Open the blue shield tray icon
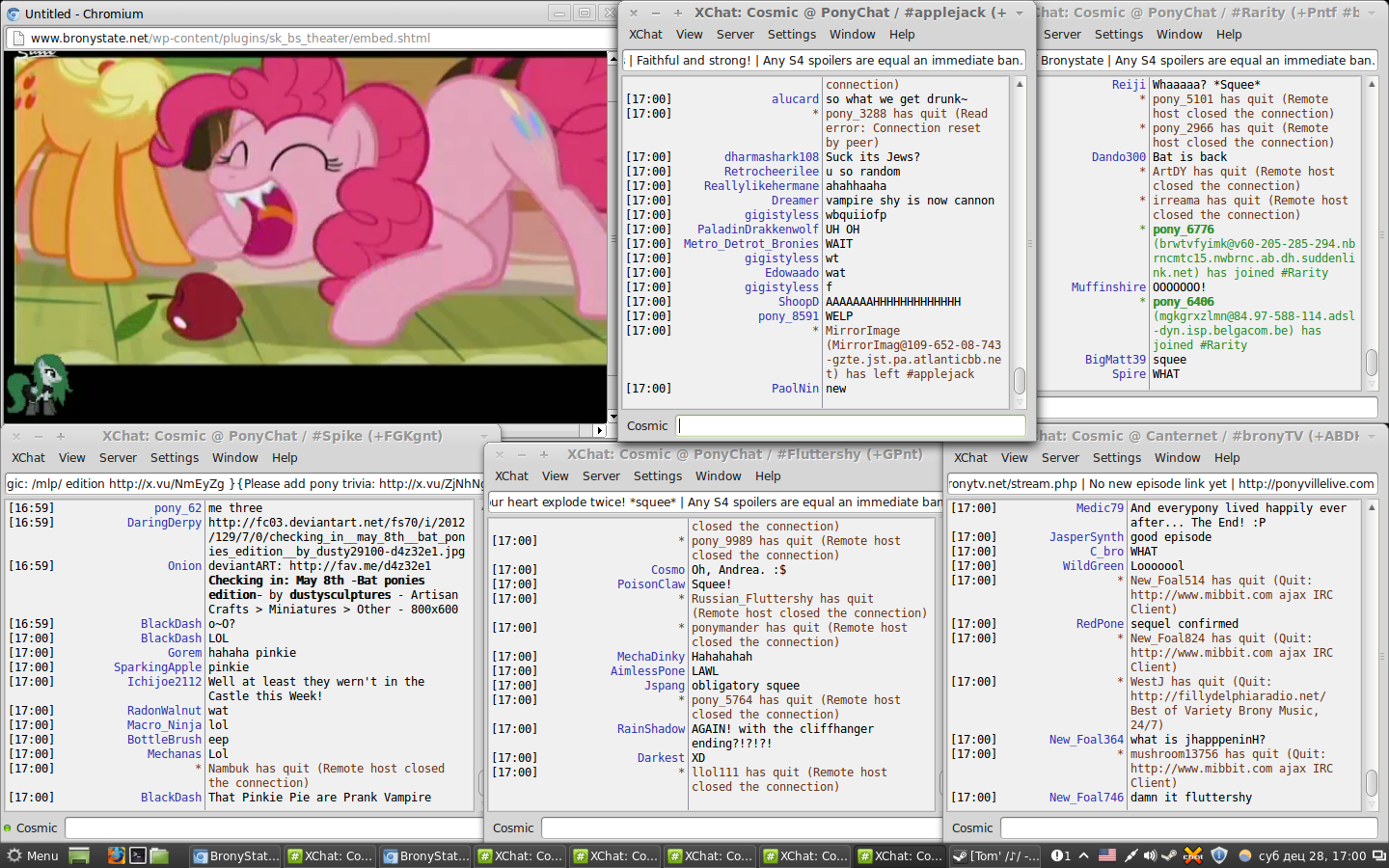 point(1219,855)
